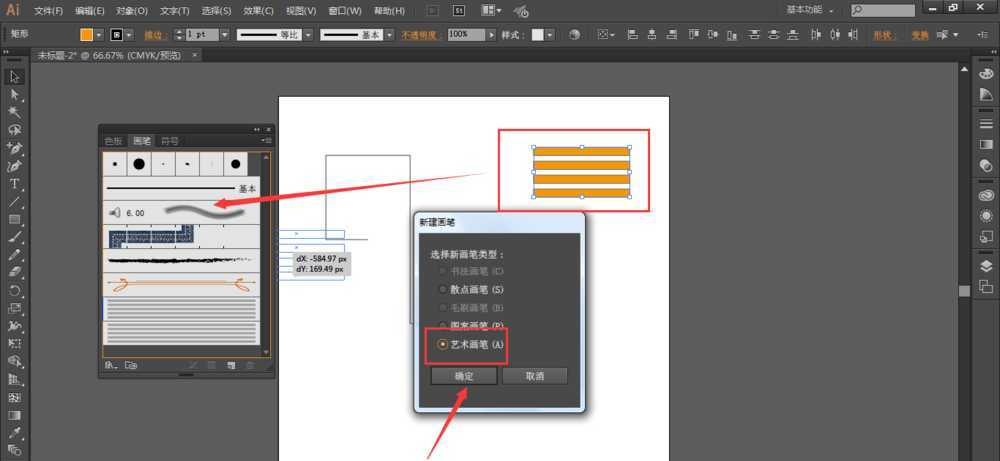The image size is (1000, 461).
Task: Open the 效果(C) menu
Action: 258,11
